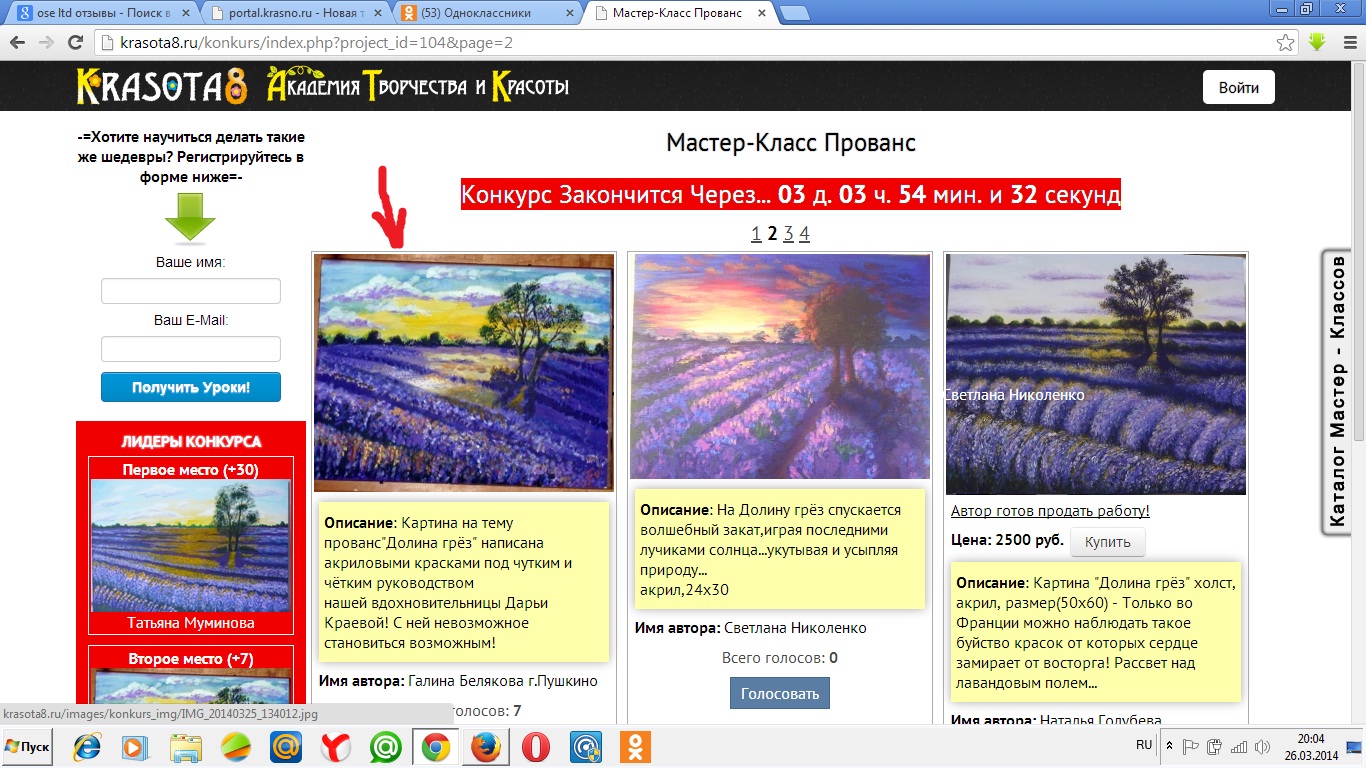Go to pagination page 3
Viewport: 1366px width, 768px height.
[x=788, y=233]
